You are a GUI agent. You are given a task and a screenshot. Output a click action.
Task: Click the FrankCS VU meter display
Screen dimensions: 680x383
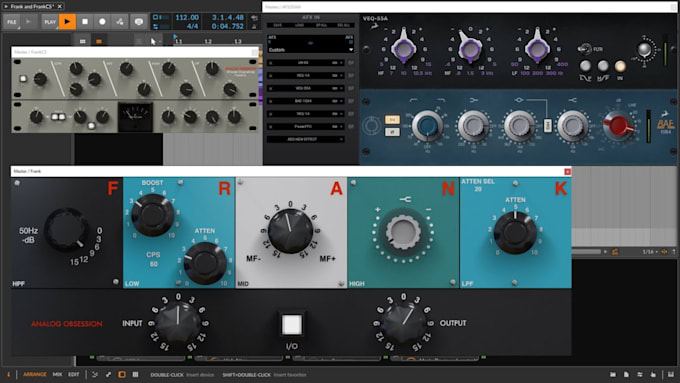tap(135, 116)
